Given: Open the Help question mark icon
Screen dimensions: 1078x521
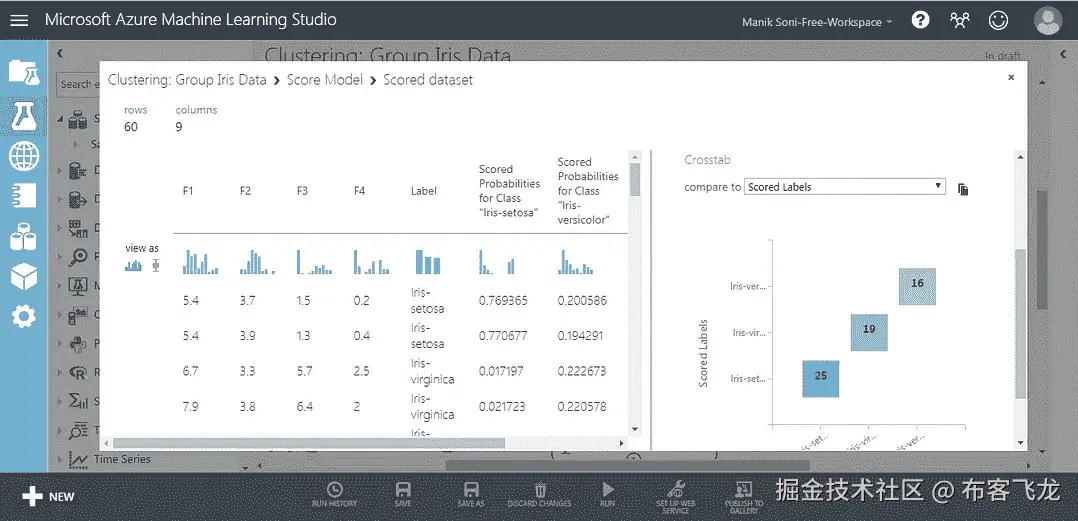Looking at the screenshot, I should (x=921, y=20).
